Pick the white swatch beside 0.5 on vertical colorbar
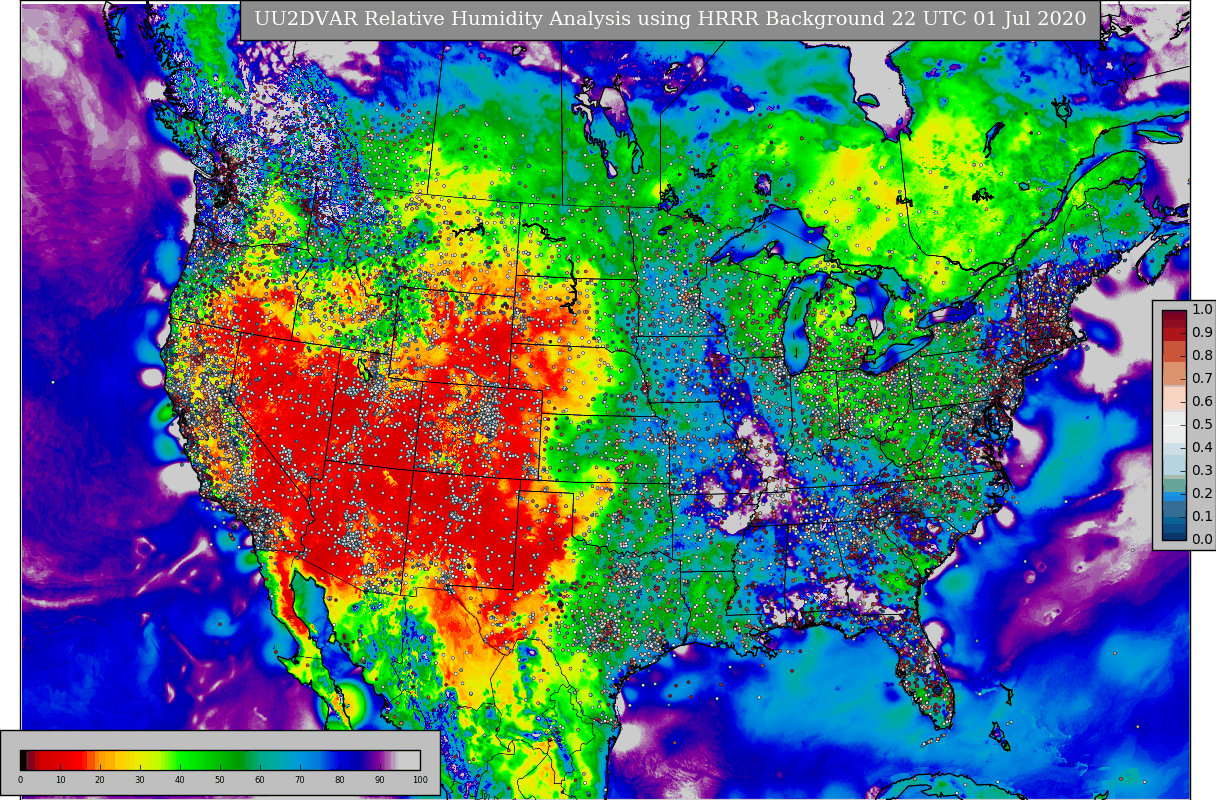1216x800 pixels. (1174, 427)
